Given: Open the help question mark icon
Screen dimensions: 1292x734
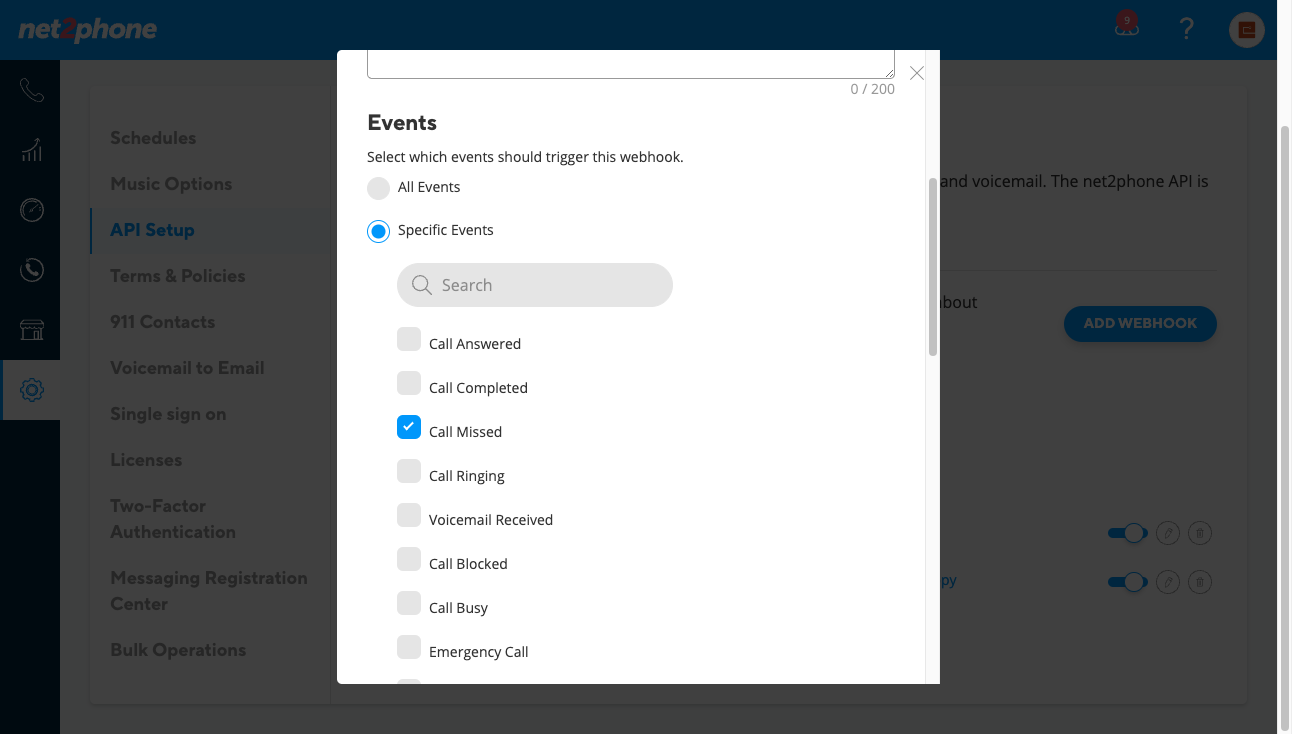Looking at the screenshot, I should (1186, 28).
